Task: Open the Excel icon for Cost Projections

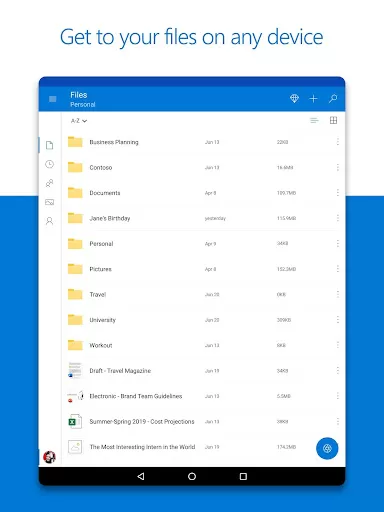Action: [x=75, y=421]
